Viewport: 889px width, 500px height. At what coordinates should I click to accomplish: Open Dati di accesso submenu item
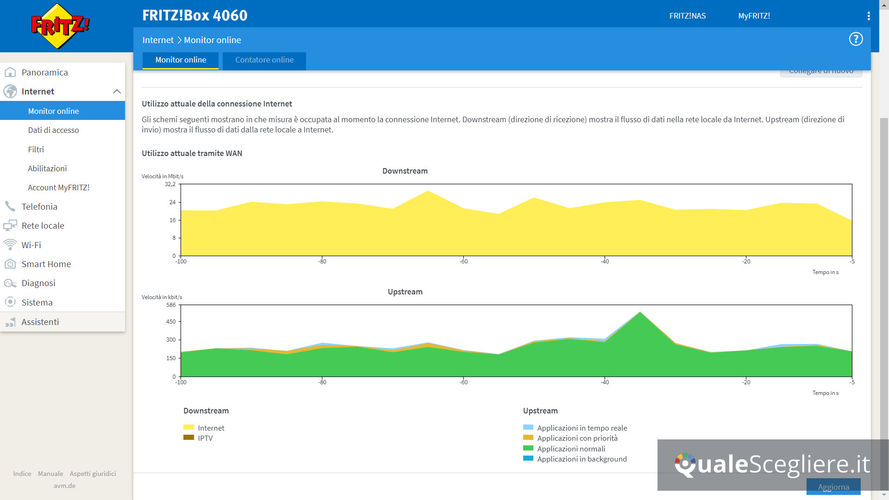pyautogui.click(x=53, y=130)
